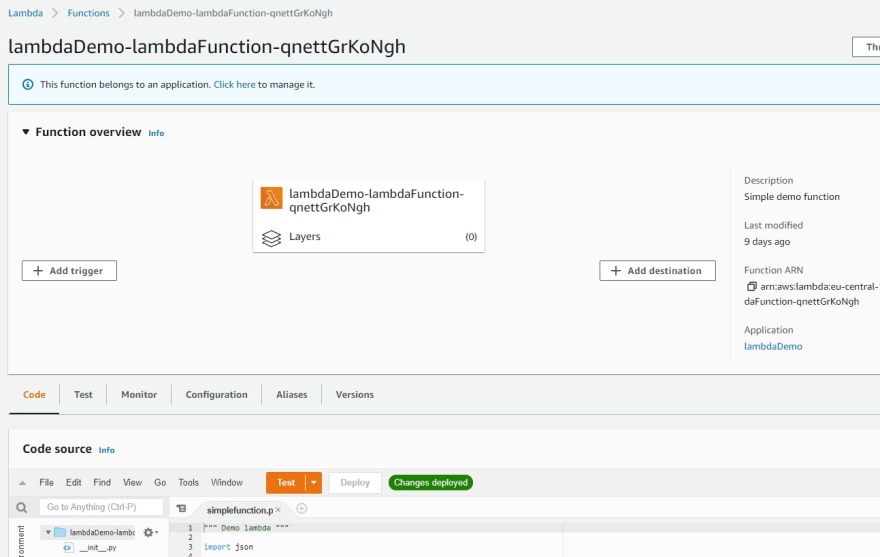Image resolution: width=880 pixels, height=557 pixels.
Task: Click the search magnifier icon in the editor
Action: click(22, 508)
